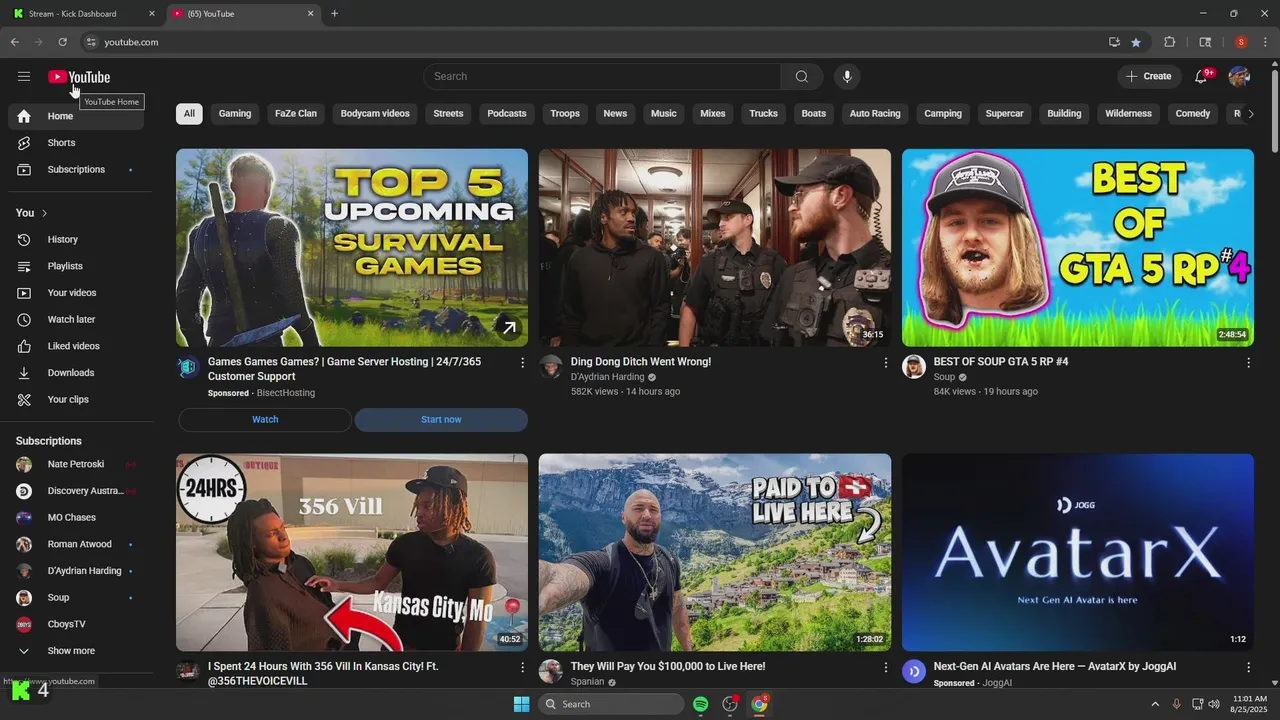Click Watch button on BisectHosting ad

pyautogui.click(x=265, y=420)
